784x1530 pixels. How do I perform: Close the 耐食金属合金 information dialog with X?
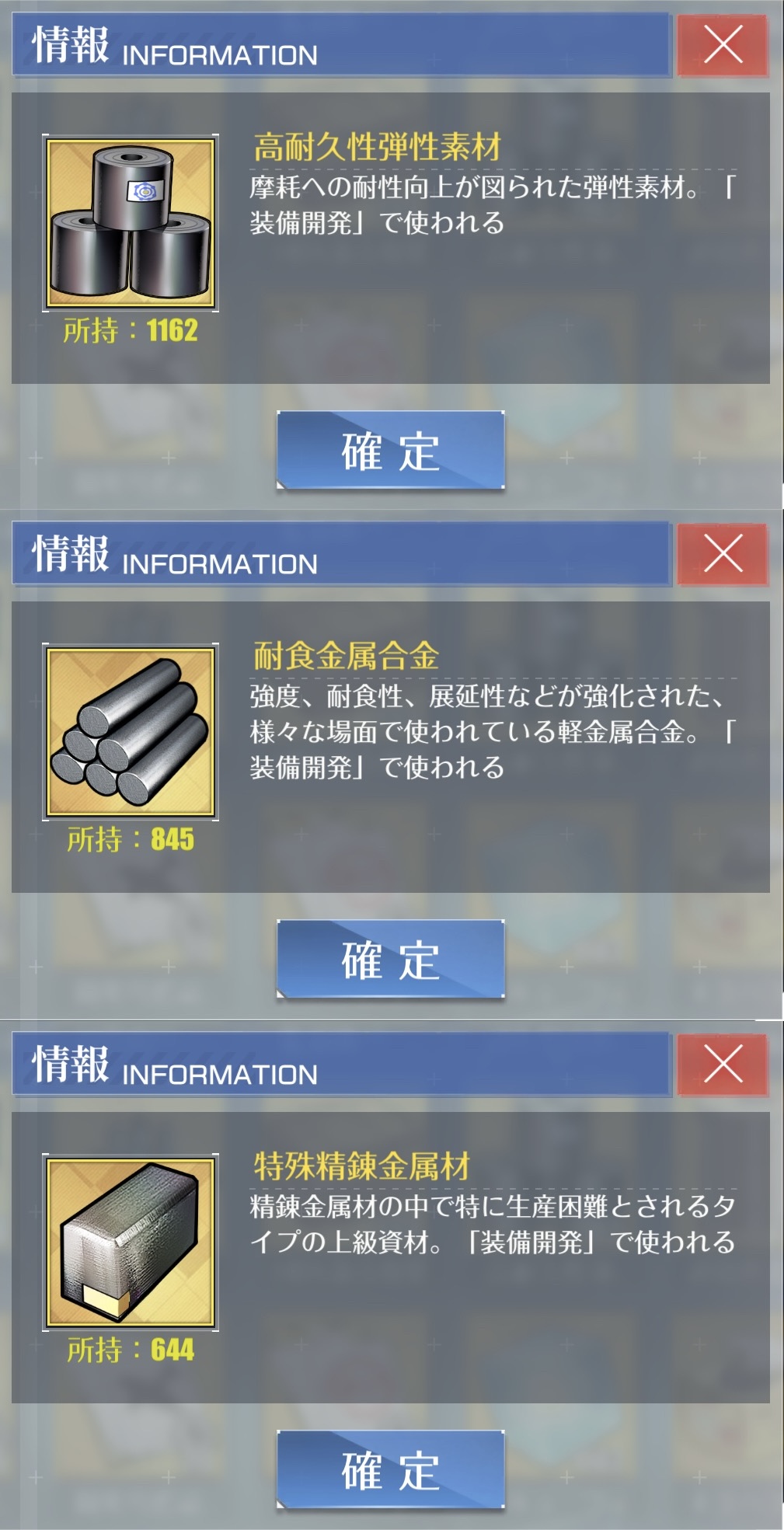tap(723, 553)
